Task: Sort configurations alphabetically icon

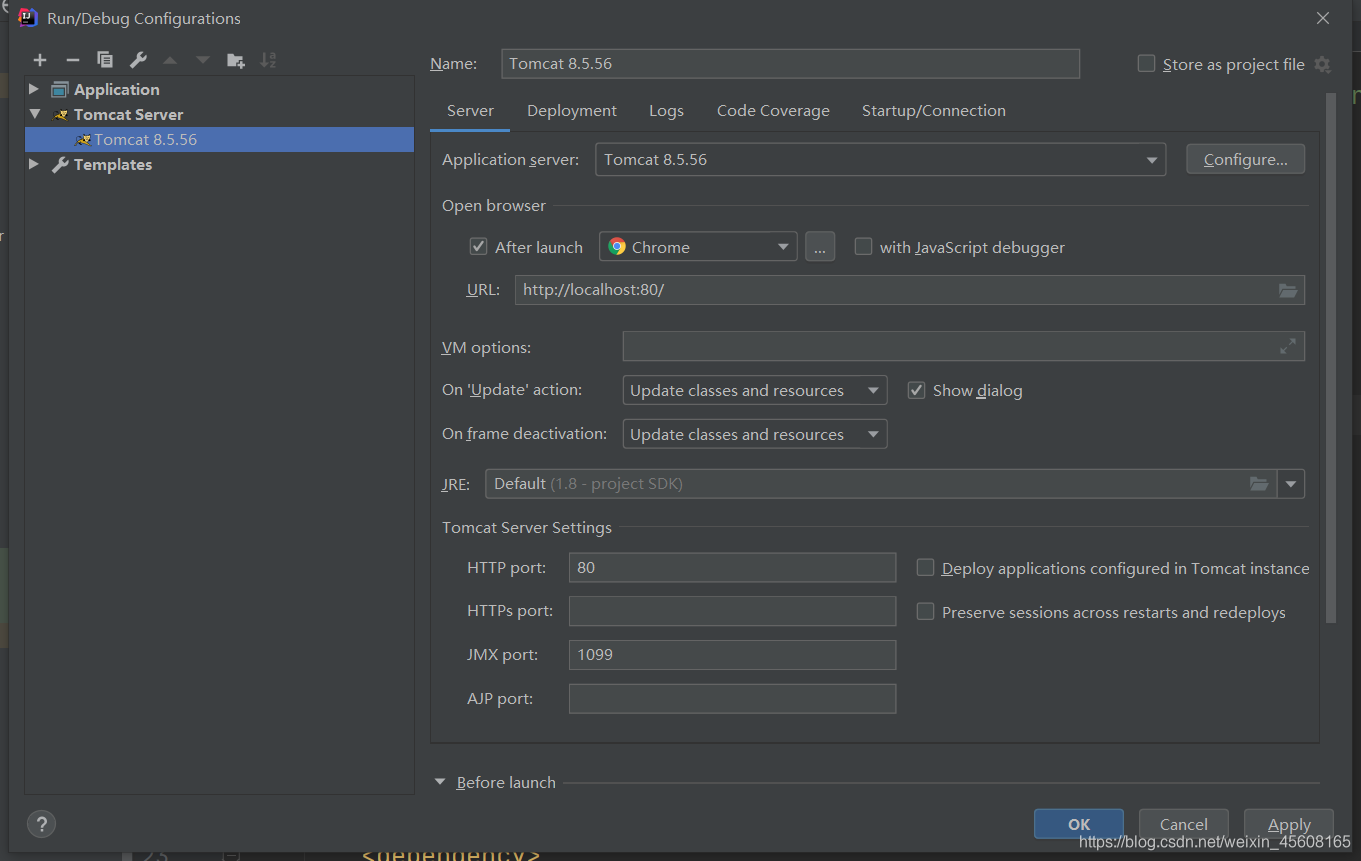Action: pos(268,60)
